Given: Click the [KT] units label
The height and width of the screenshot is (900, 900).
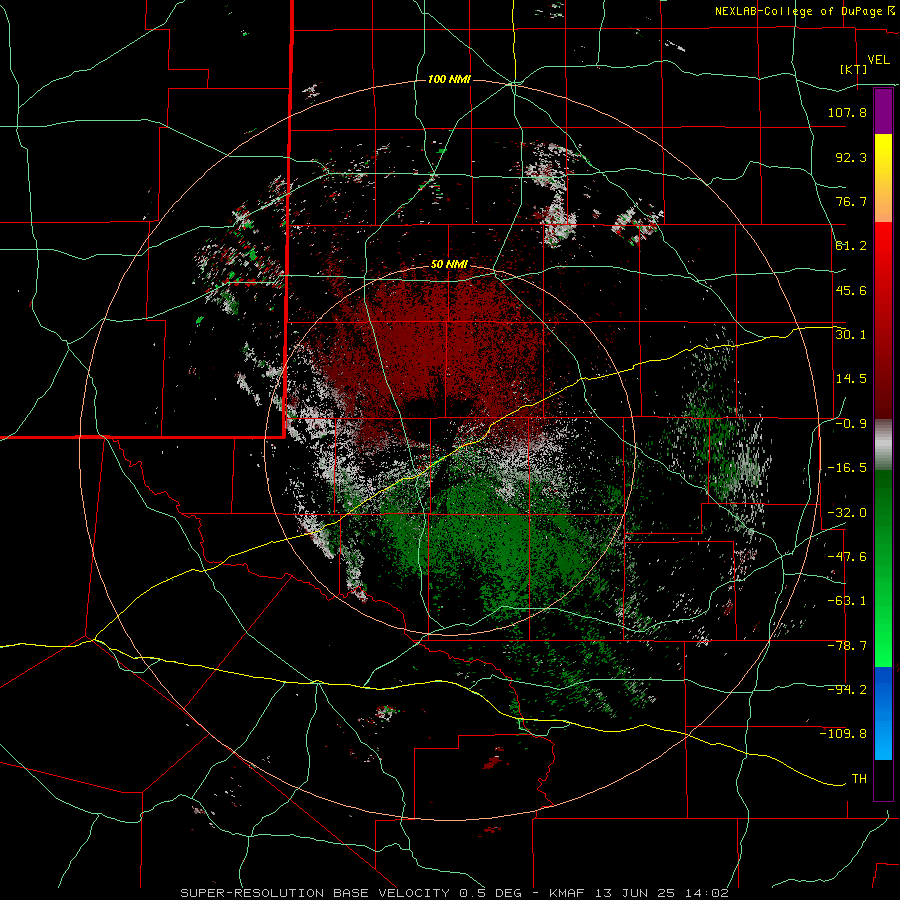Looking at the screenshot, I should click(854, 69).
